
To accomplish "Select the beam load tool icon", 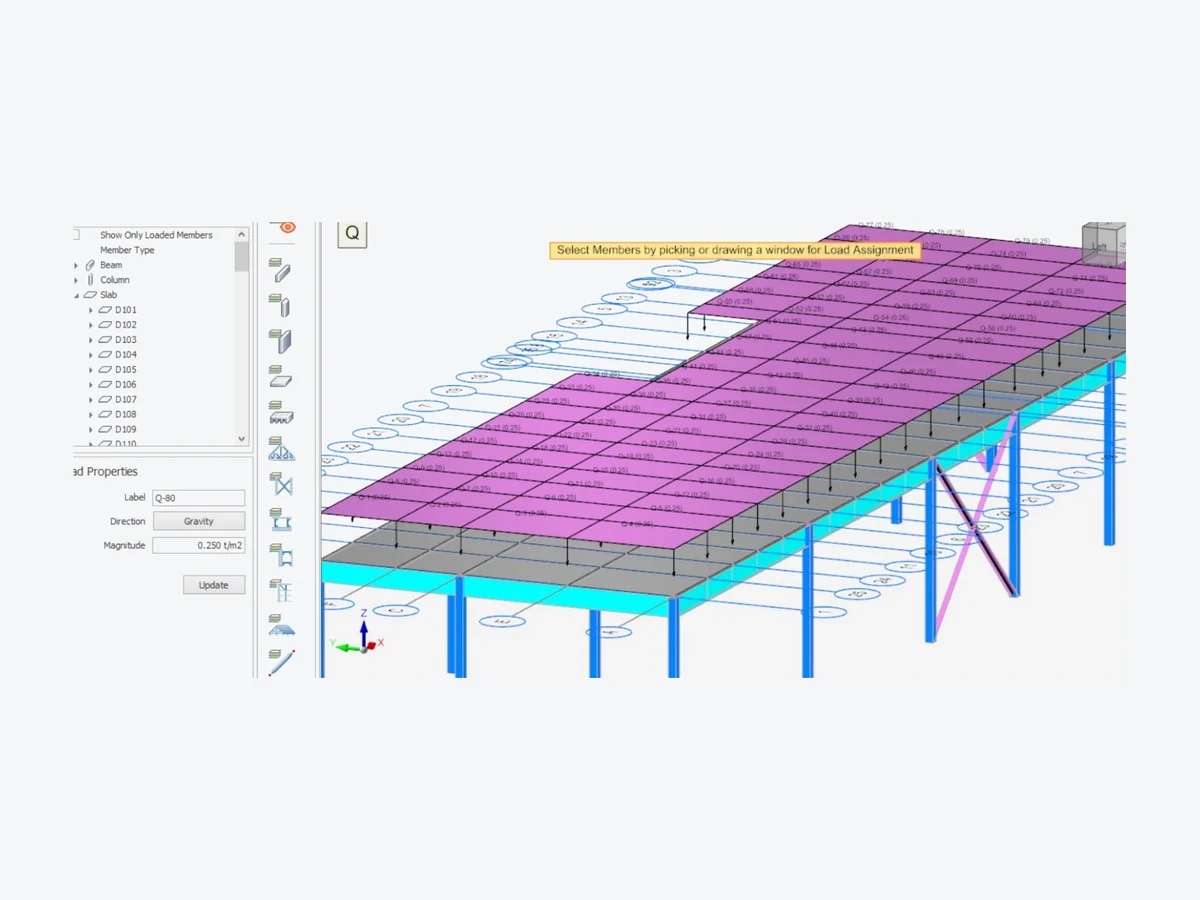I will point(281,269).
